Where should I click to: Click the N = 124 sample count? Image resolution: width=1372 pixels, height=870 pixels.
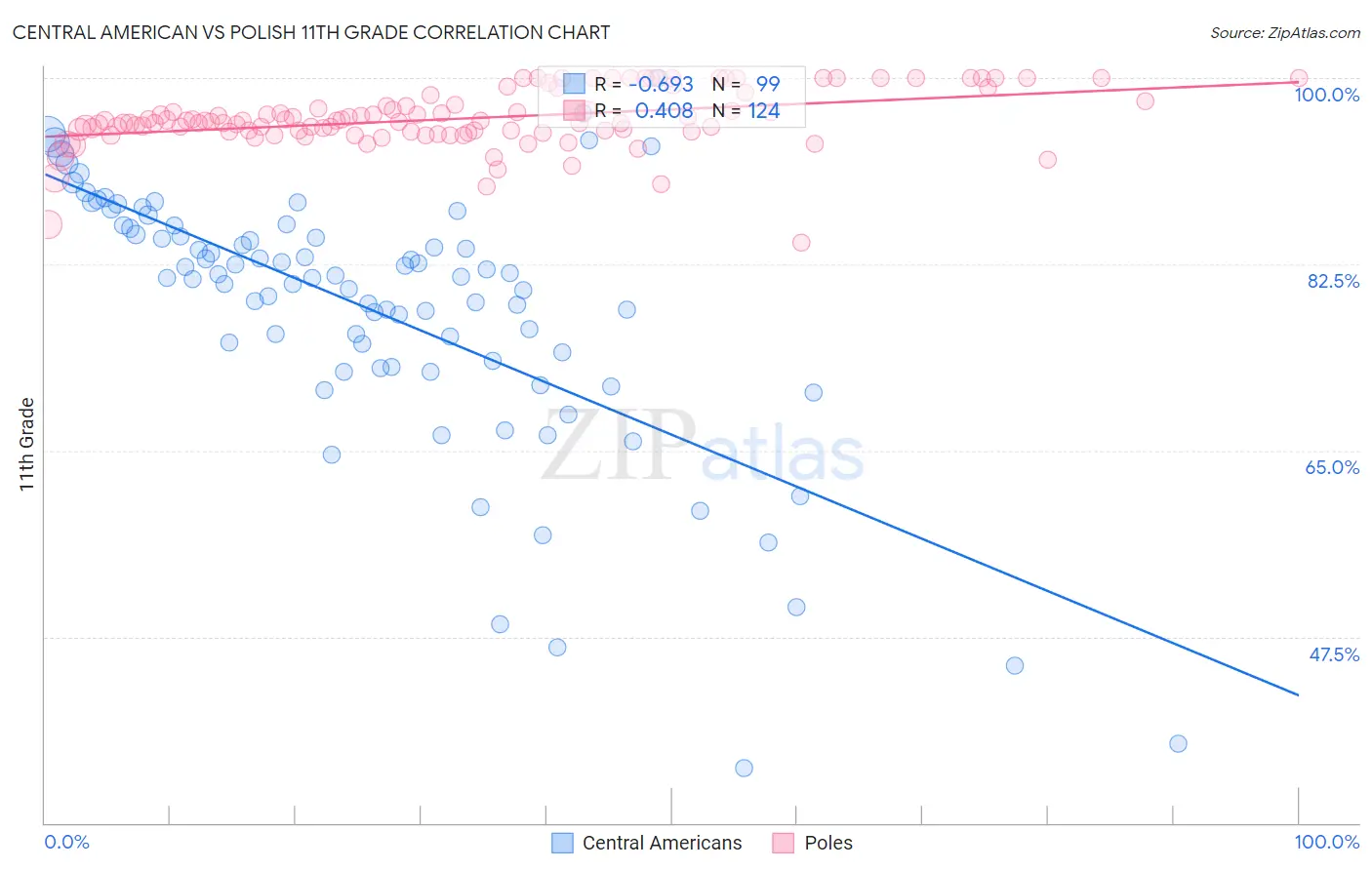tap(746, 111)
